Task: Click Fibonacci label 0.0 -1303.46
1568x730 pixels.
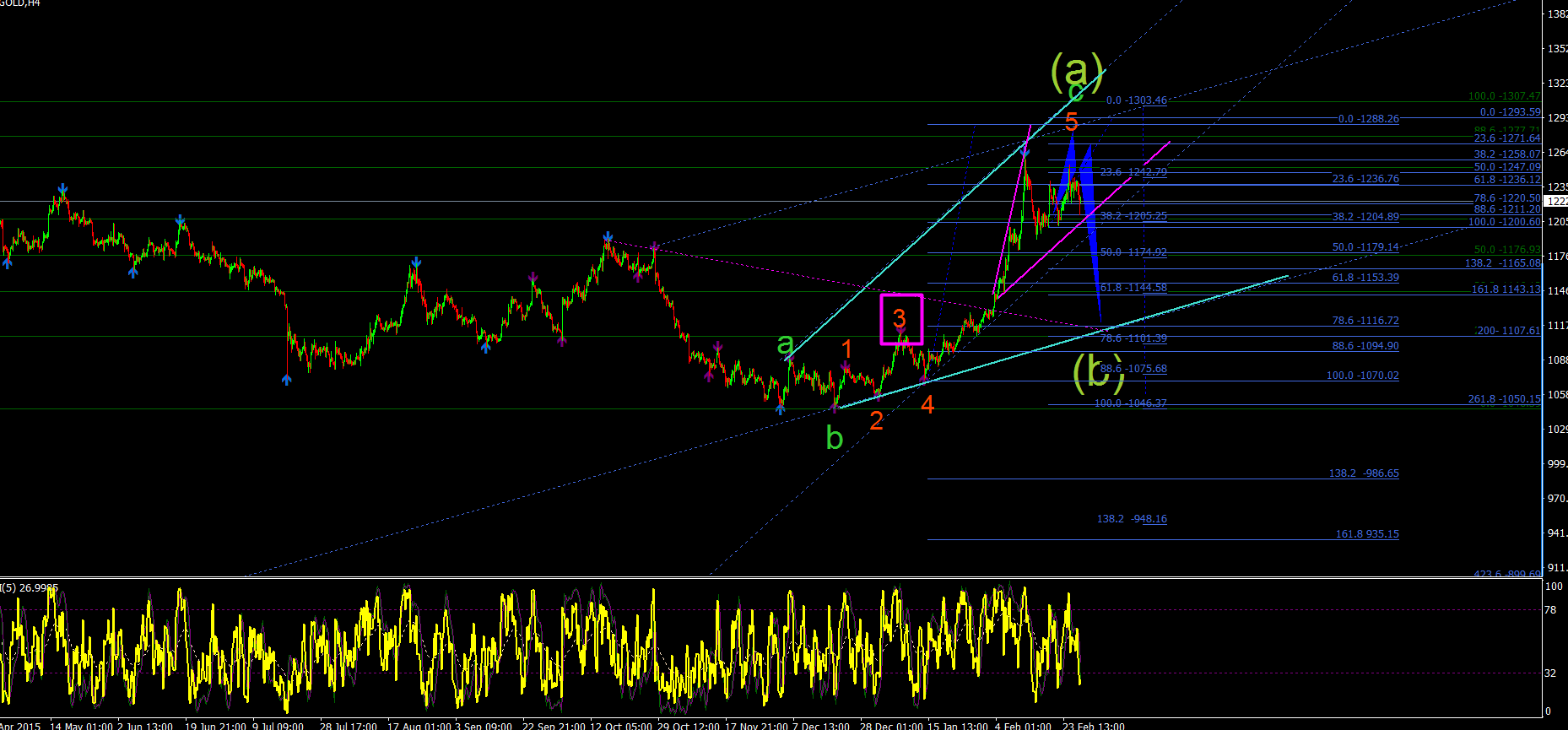Action: (1137, 100)
